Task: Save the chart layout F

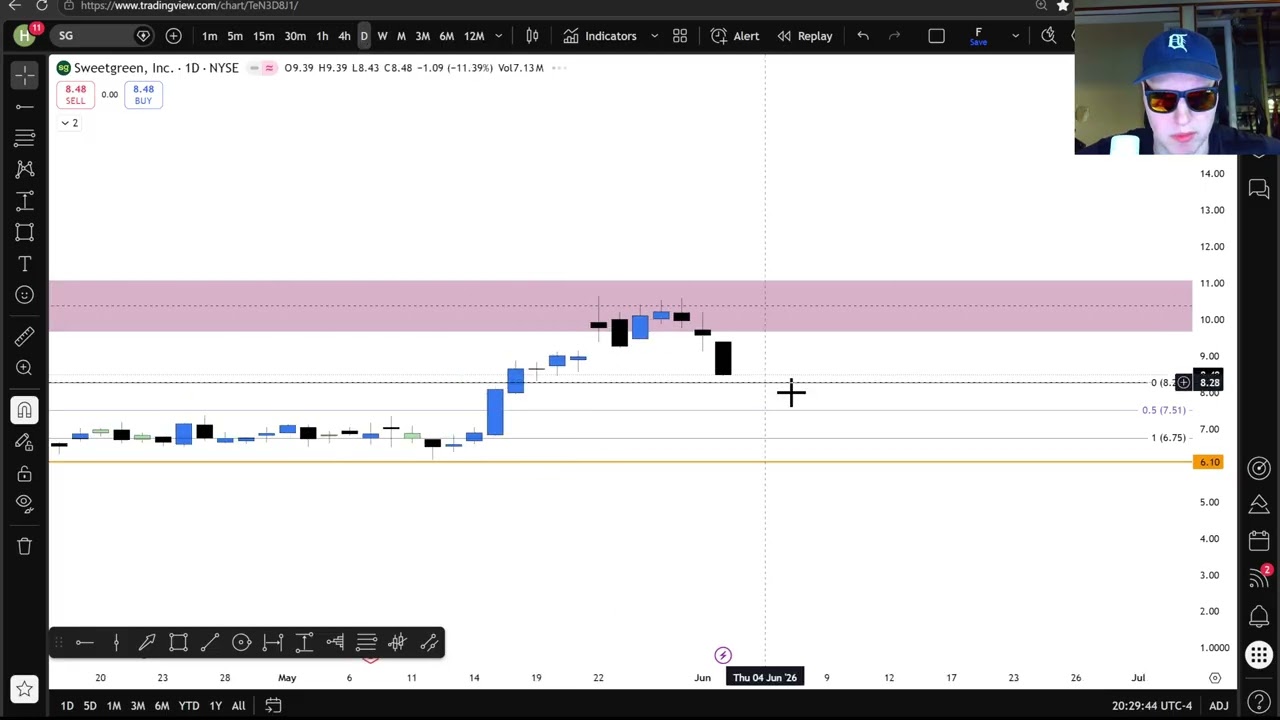Action: 978,36
